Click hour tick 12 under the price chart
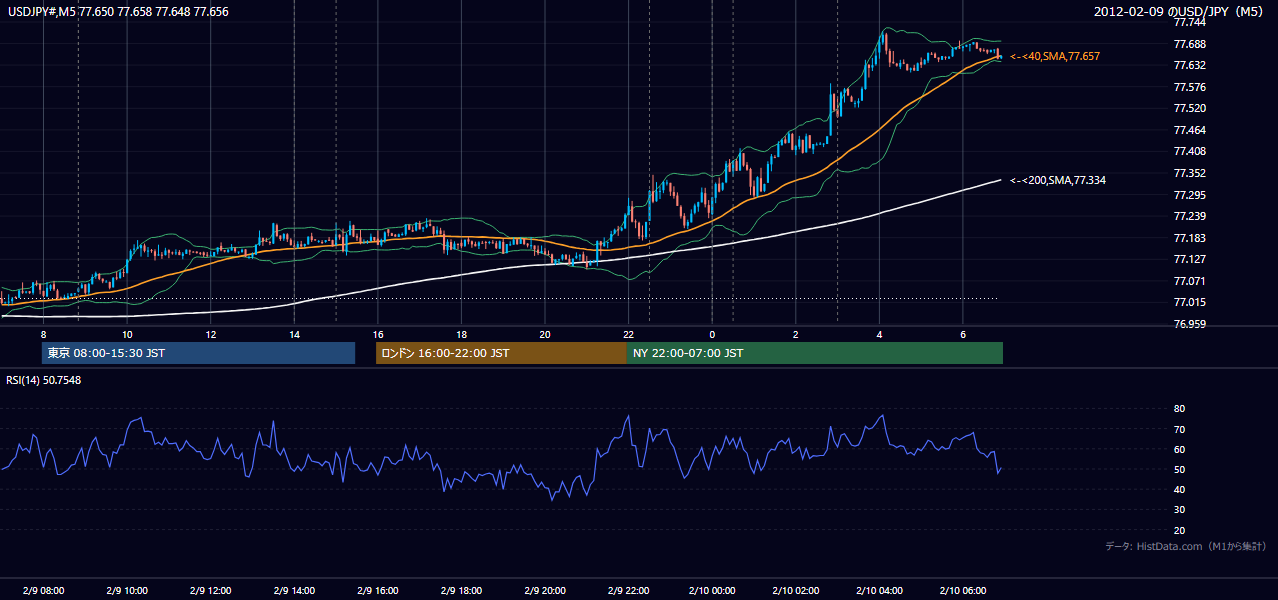Image resolution: width=1278 pixels, height=600 pixels. coord(211,334)
